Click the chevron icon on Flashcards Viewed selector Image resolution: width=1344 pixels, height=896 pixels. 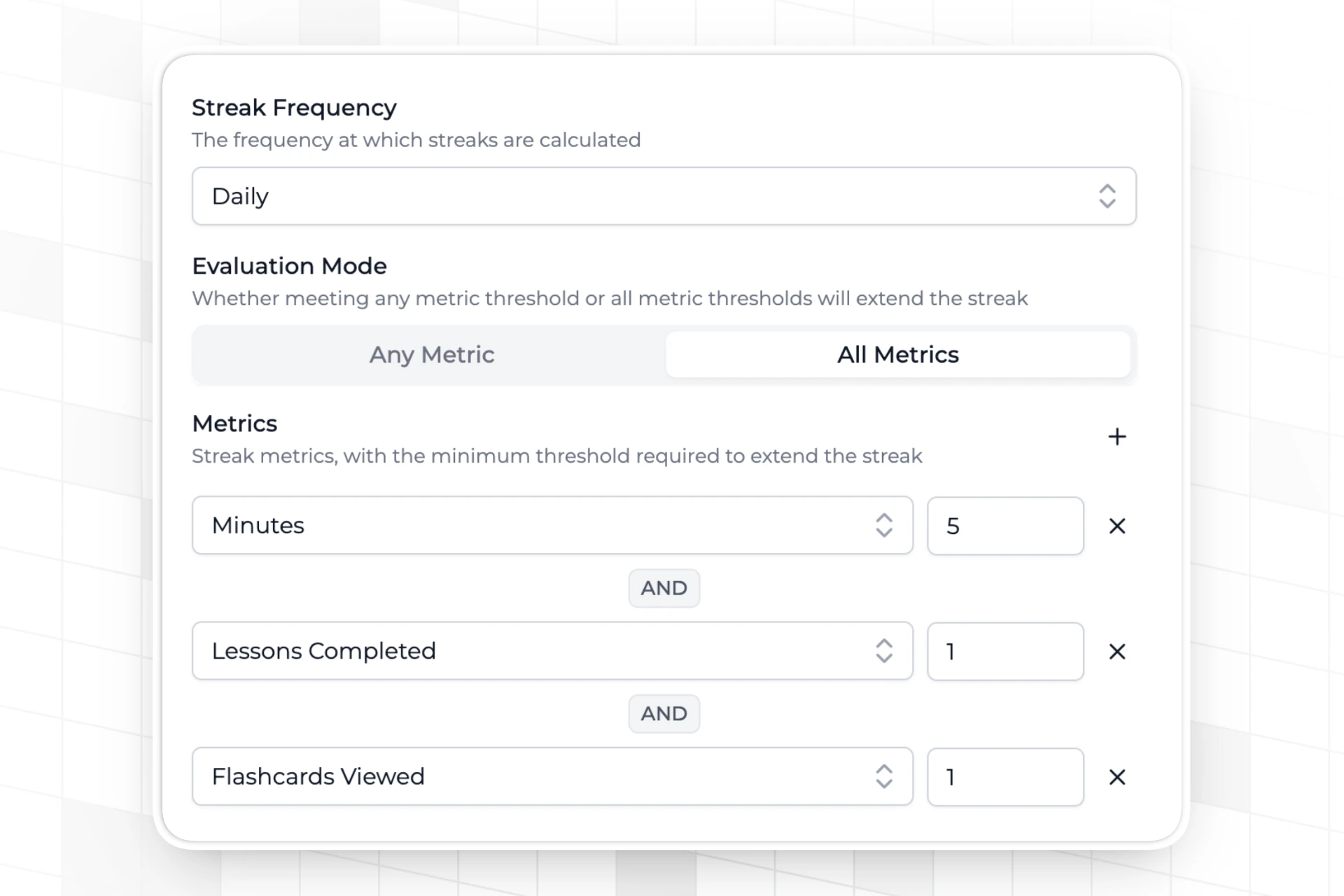tap(884, 776)
